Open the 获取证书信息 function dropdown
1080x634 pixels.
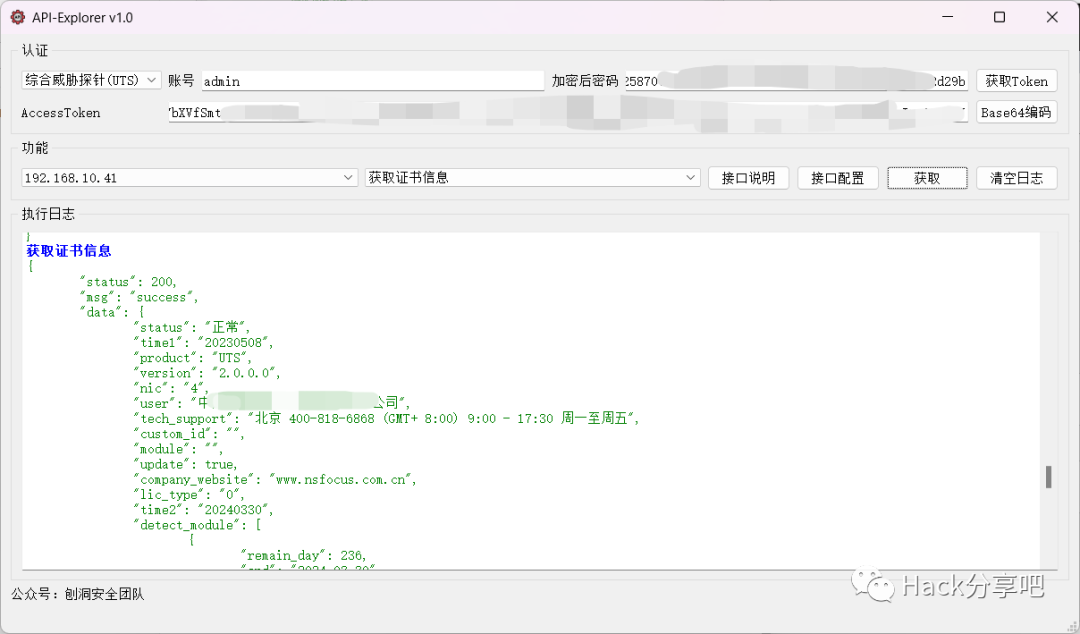tap(532, 178)
